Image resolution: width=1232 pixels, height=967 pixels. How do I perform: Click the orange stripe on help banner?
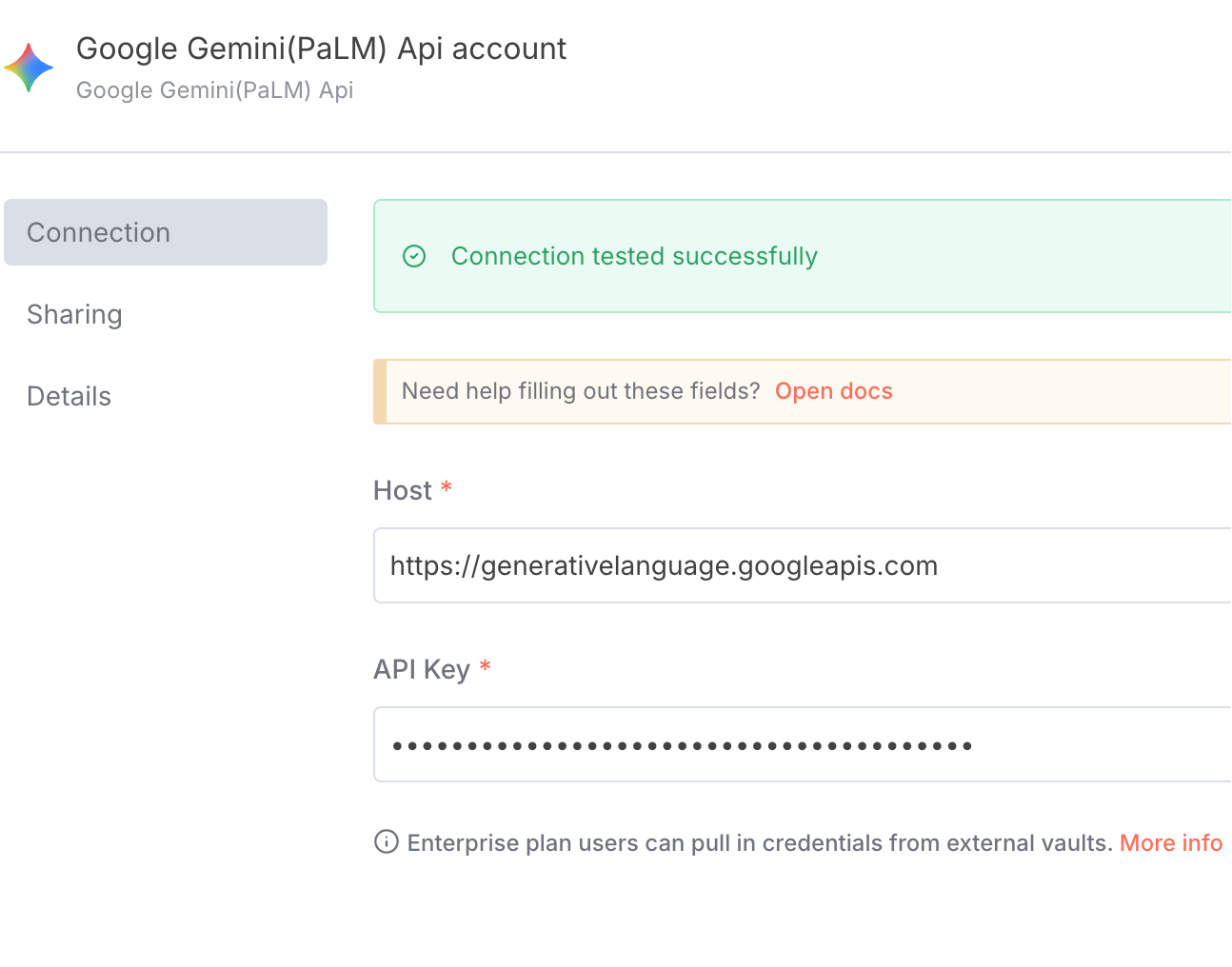tap(380, 391)
